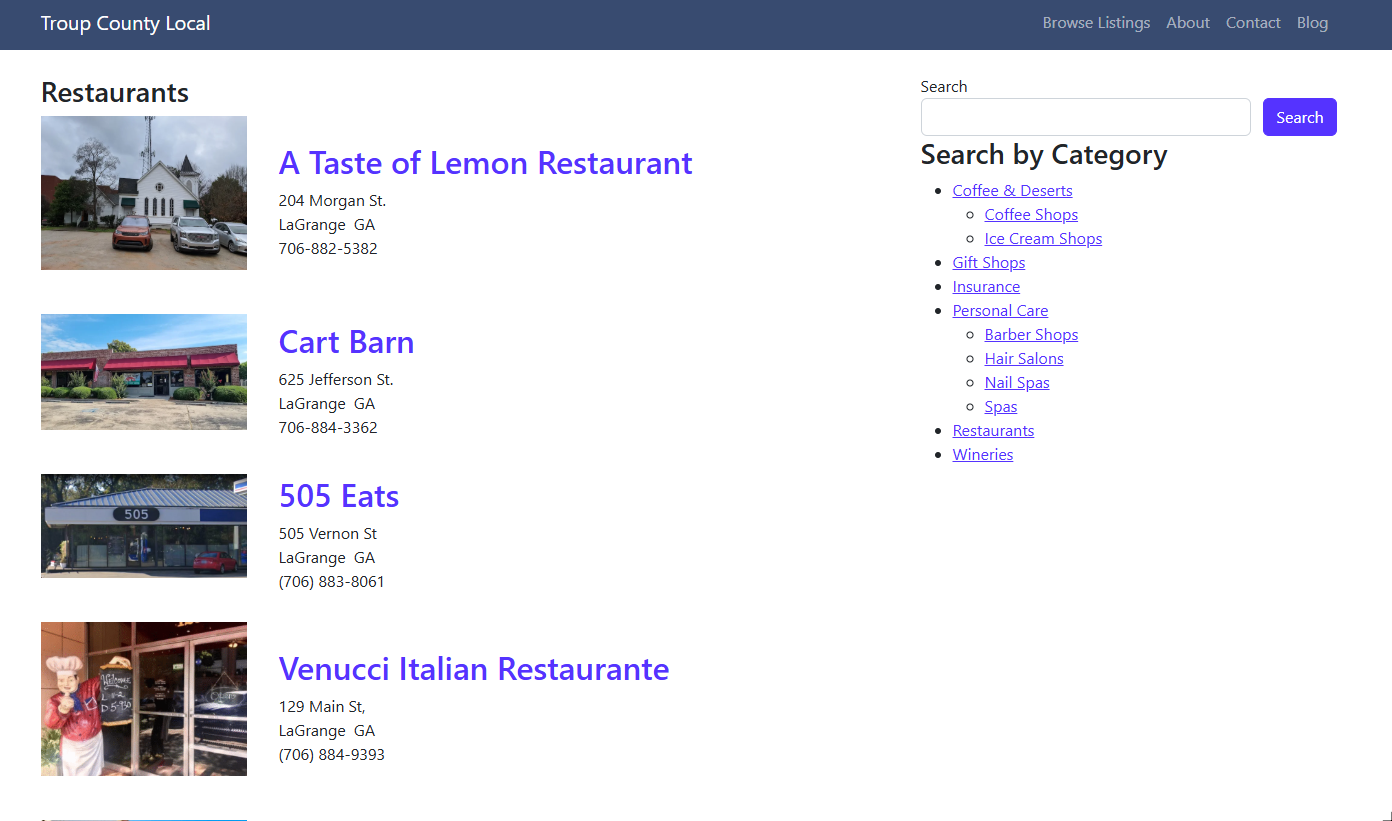Viewport: 1392px width, 821px height.
Task: Visit the Blog from top navigation
Action: [1312, 23]
